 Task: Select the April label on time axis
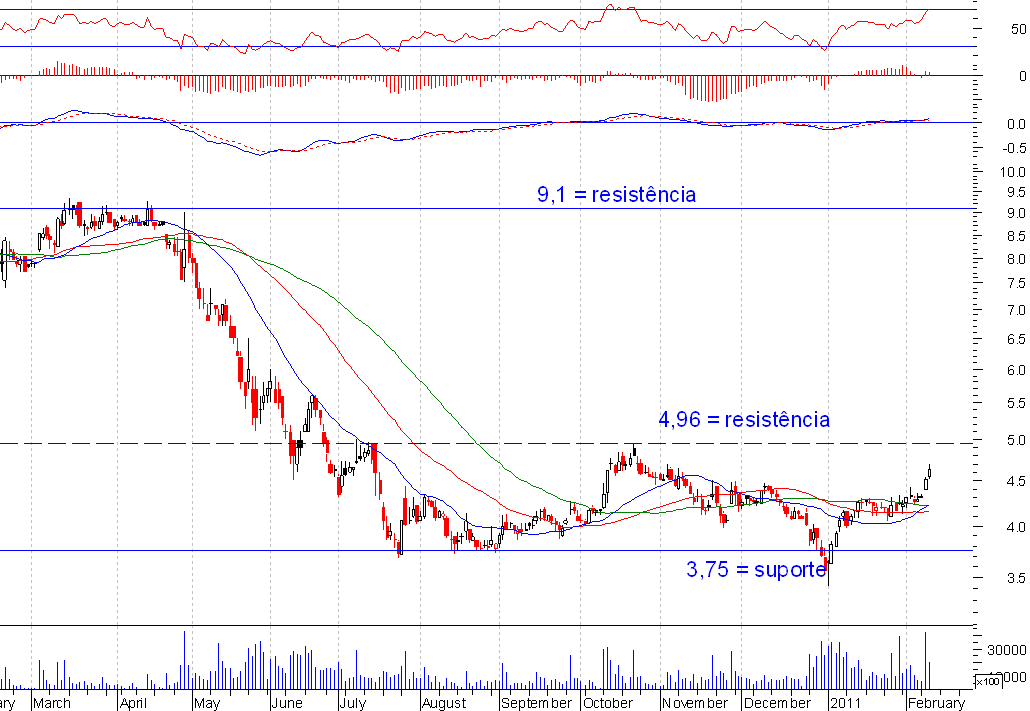tap(134, 702)
